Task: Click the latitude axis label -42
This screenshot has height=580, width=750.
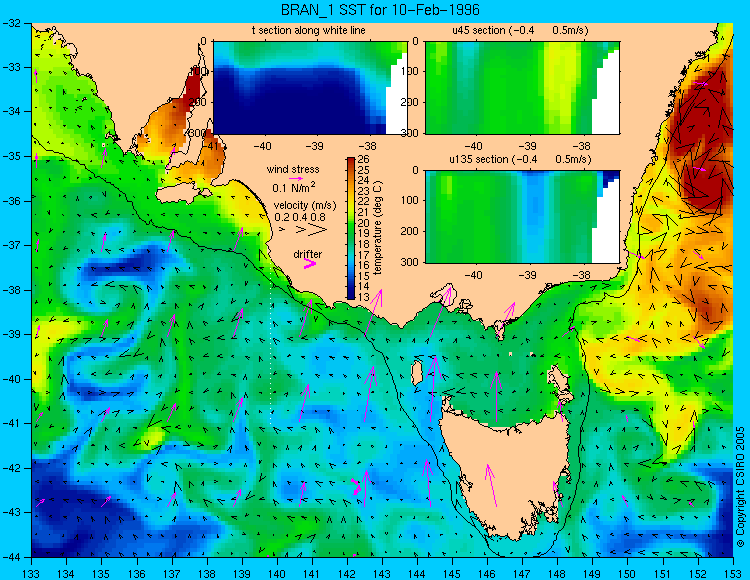Action: pyautogui.click(x=12, y=468)
